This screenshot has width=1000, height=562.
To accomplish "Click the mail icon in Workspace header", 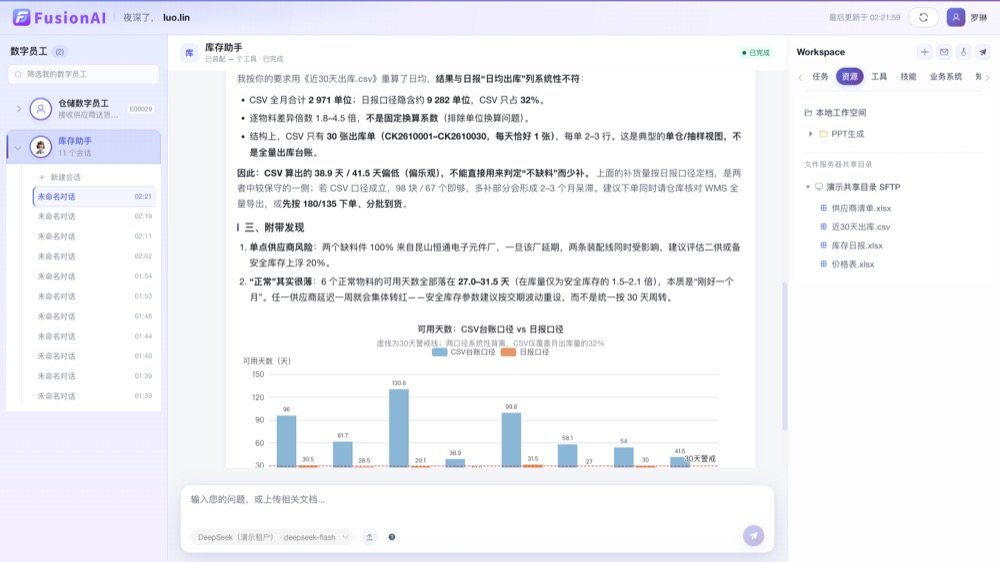I will point(944,52).
